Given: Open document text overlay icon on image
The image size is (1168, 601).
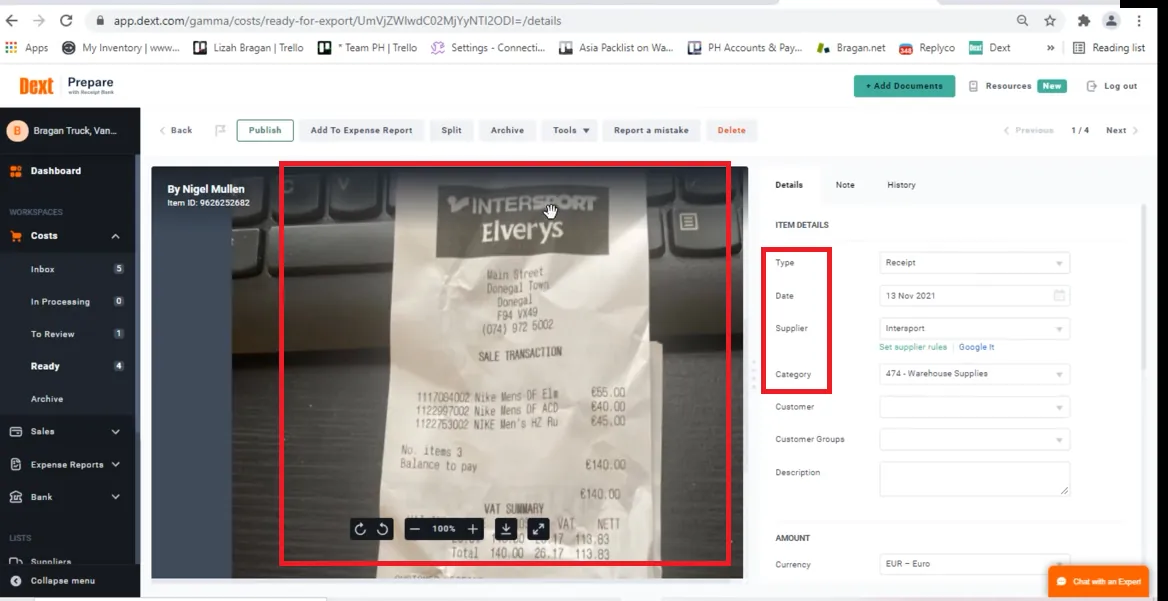Looking at the screenshot, I should (689, 220).
